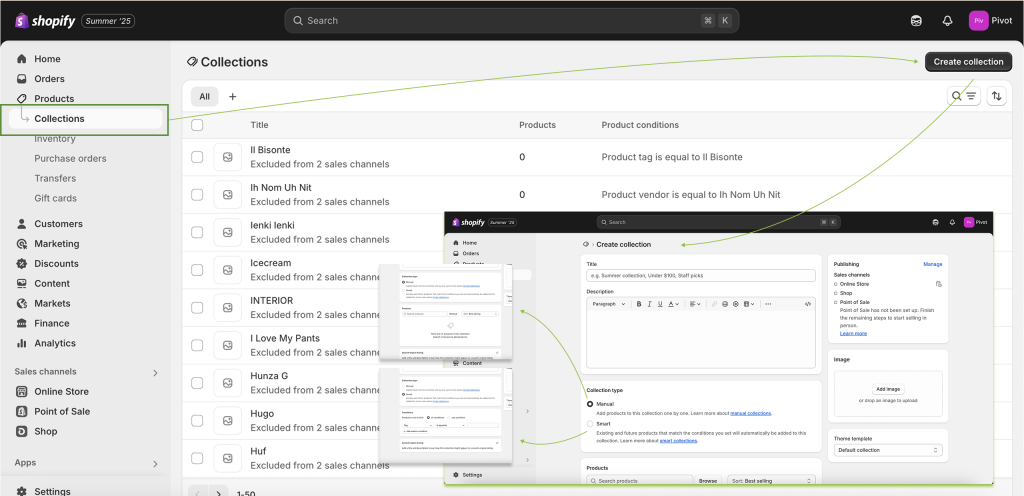The height and width of the screenshot is (496, 1024).
Task: Open Online Store sales channel
Action: pos(61,391)
